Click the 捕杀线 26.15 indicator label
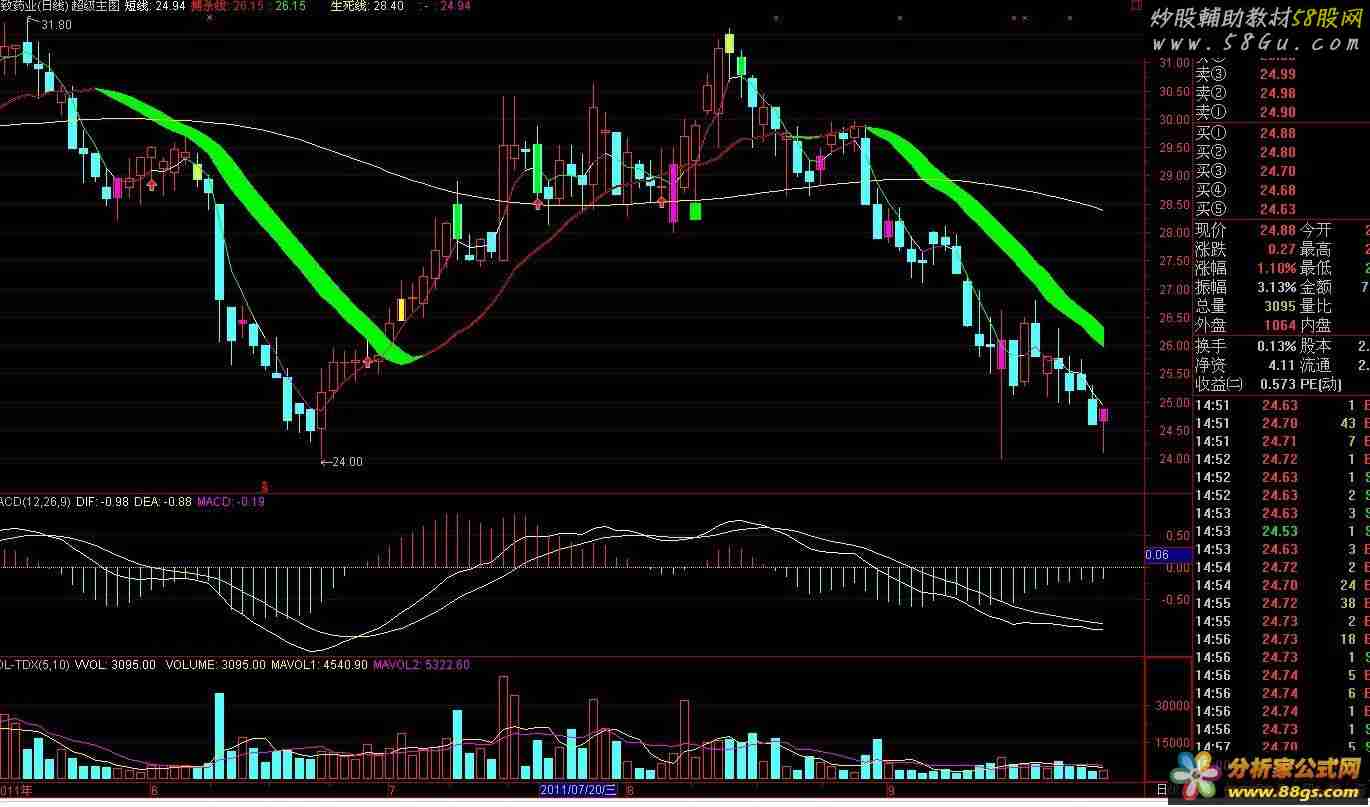 [x=230, y=6]
